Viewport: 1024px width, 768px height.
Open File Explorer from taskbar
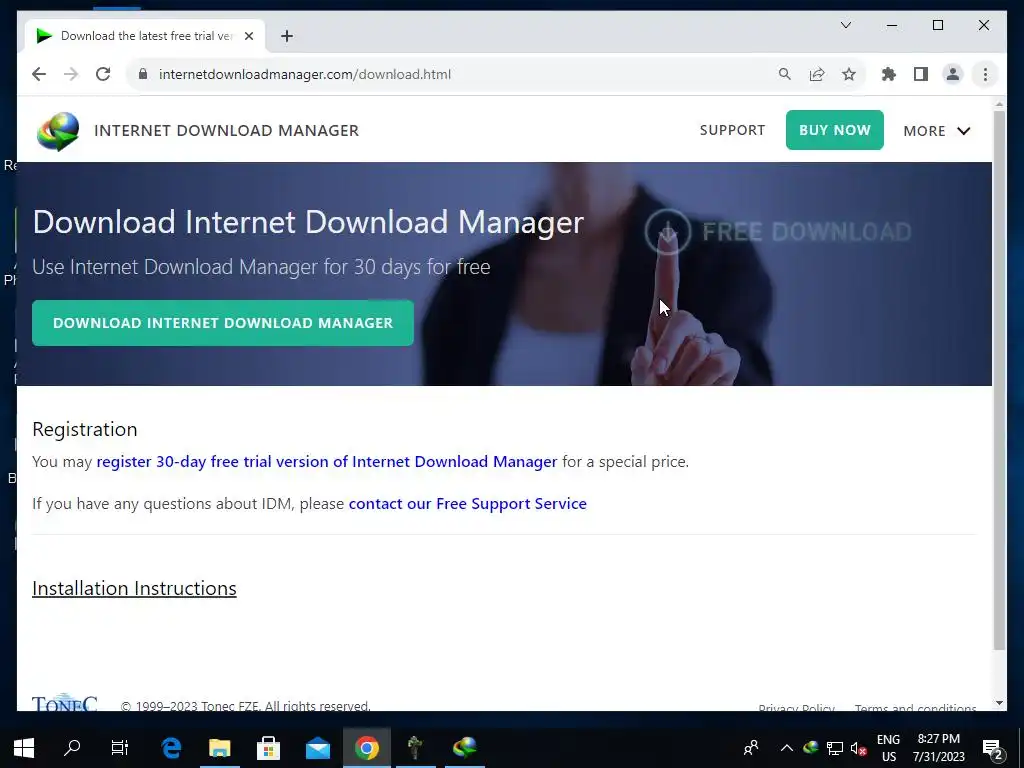[220, 748]
